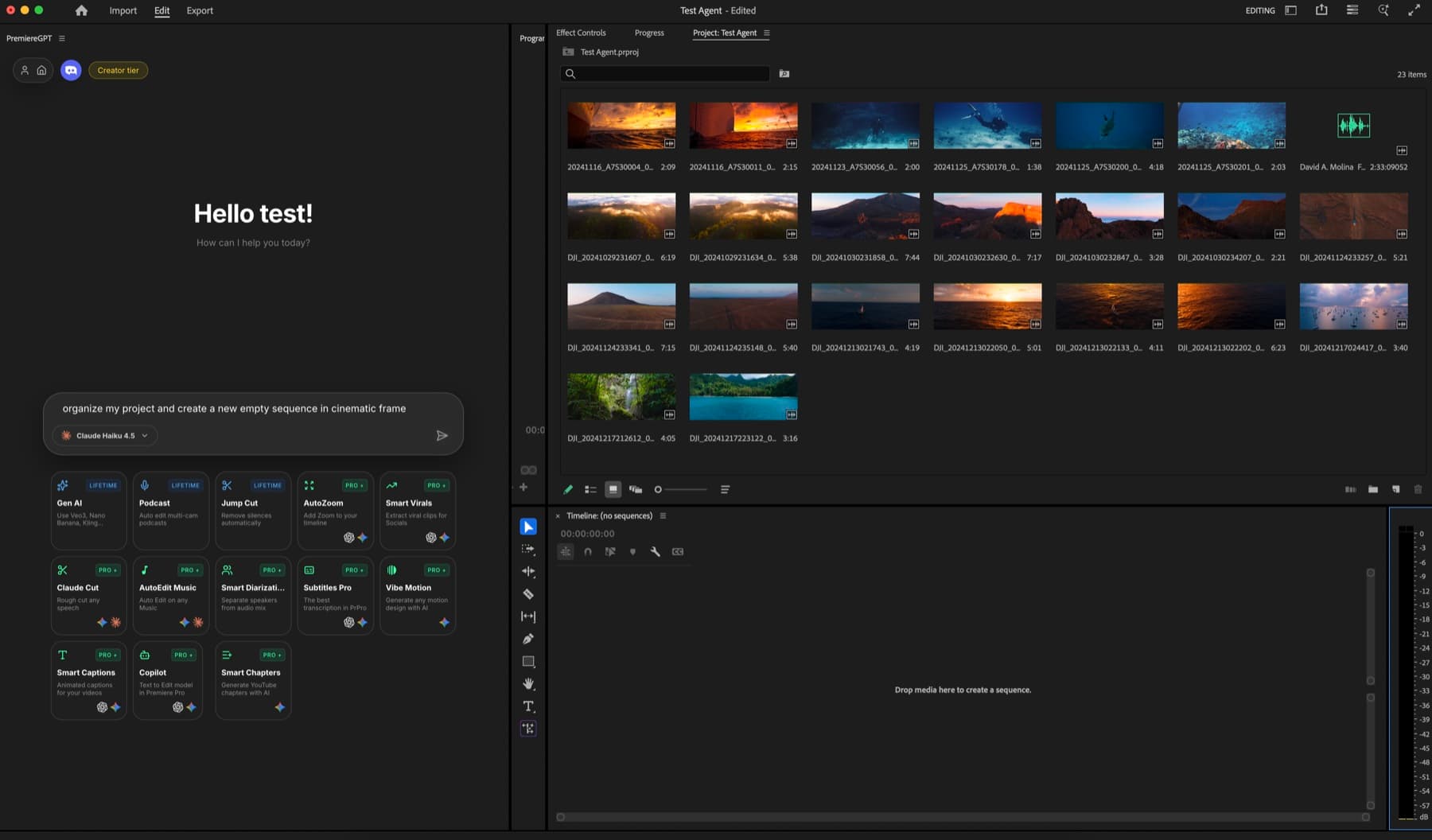The image size is (1432, 840).
Task: Switch Project panel to Freeform view
Action: (636, 489)
